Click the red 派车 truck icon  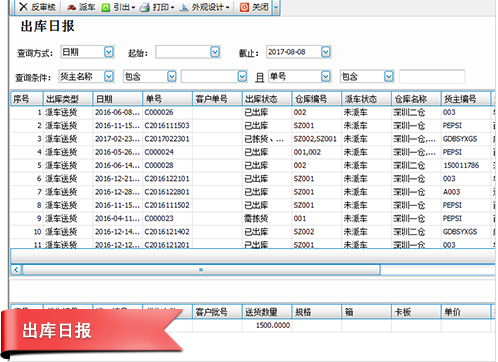pyautogui.click(x=72, y=7)
